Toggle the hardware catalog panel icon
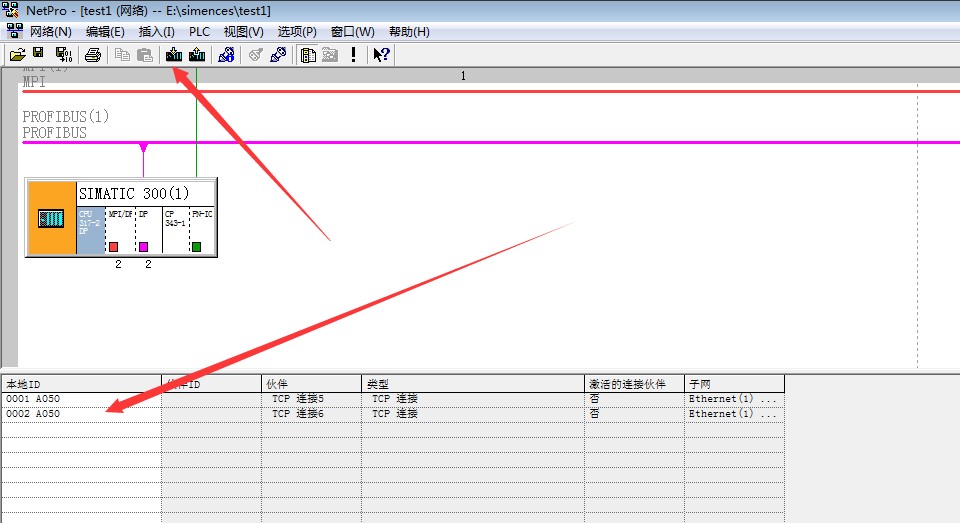Screen dimensions: 960x523 [308, 54]
